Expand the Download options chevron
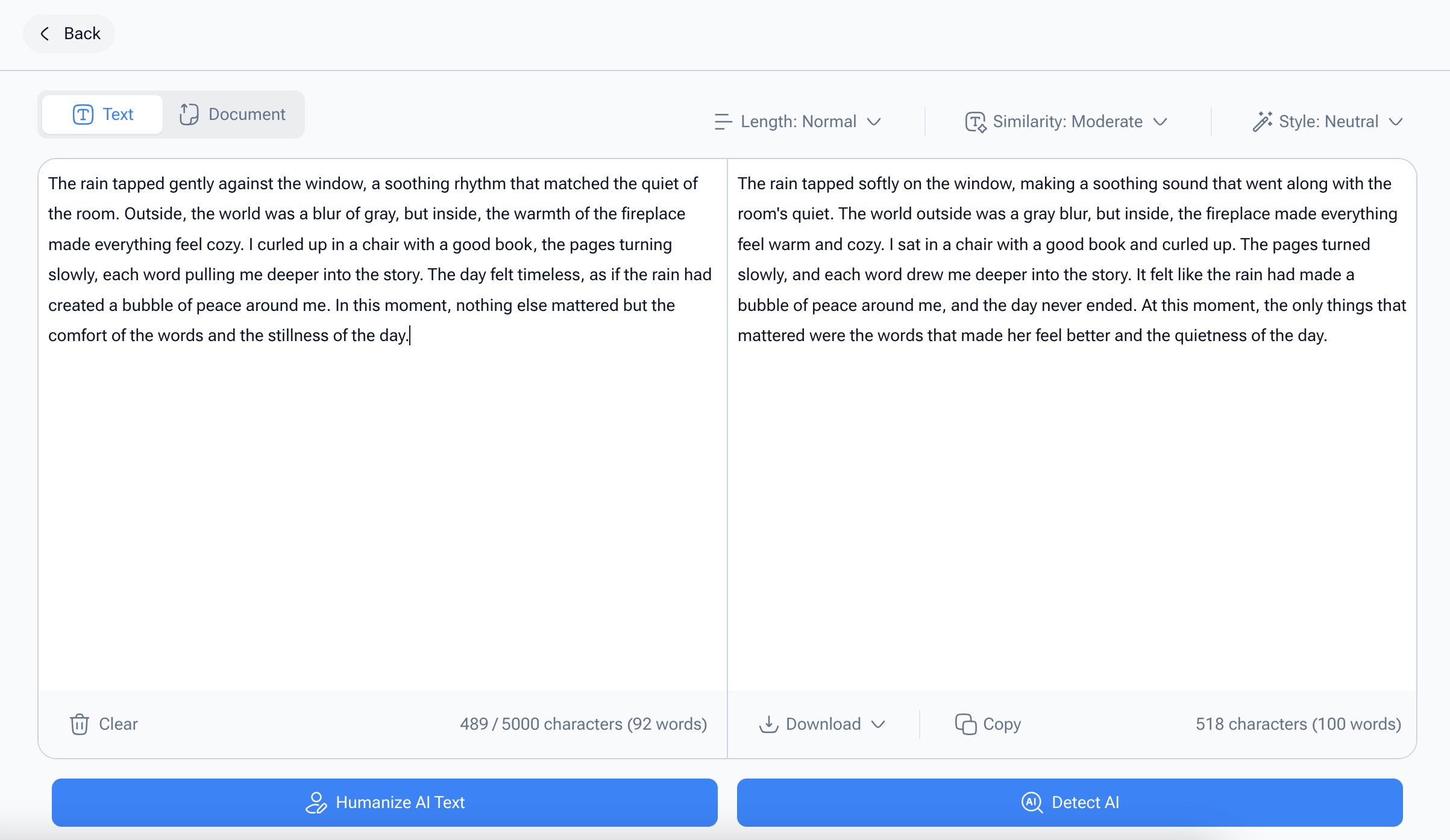The width and height of the screenshot is (1450, 840). 879,724
